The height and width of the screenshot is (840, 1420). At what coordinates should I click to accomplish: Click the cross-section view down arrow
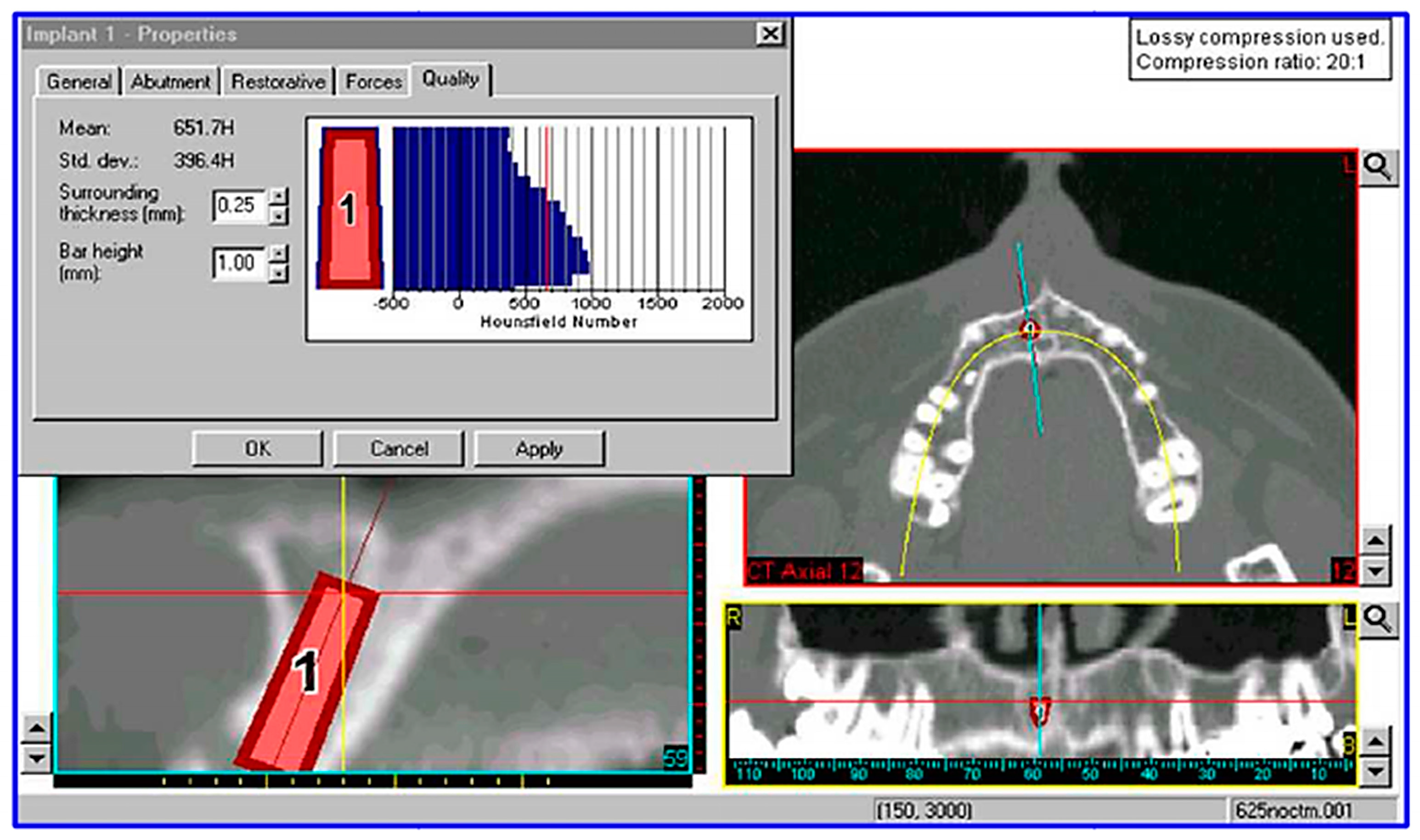(36, 758)
